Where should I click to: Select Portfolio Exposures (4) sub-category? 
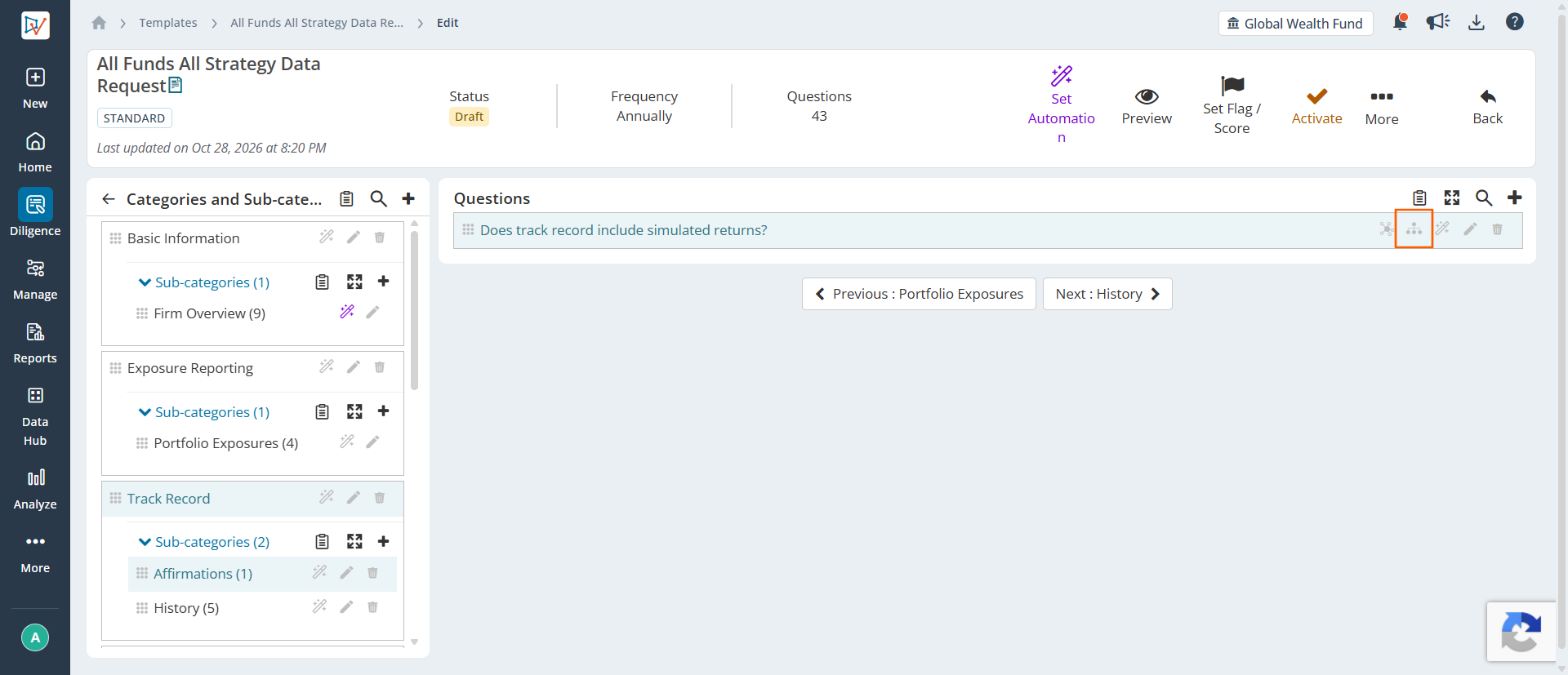coord(225,443)
